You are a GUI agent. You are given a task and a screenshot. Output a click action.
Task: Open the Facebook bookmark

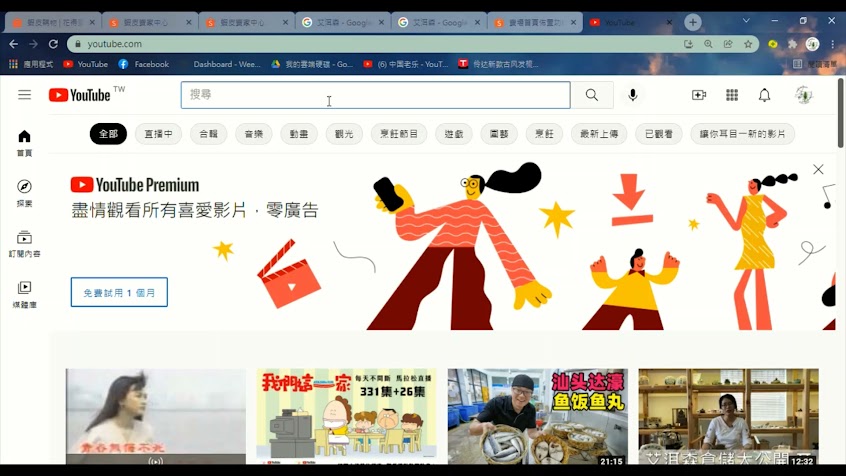pos(144,64)
